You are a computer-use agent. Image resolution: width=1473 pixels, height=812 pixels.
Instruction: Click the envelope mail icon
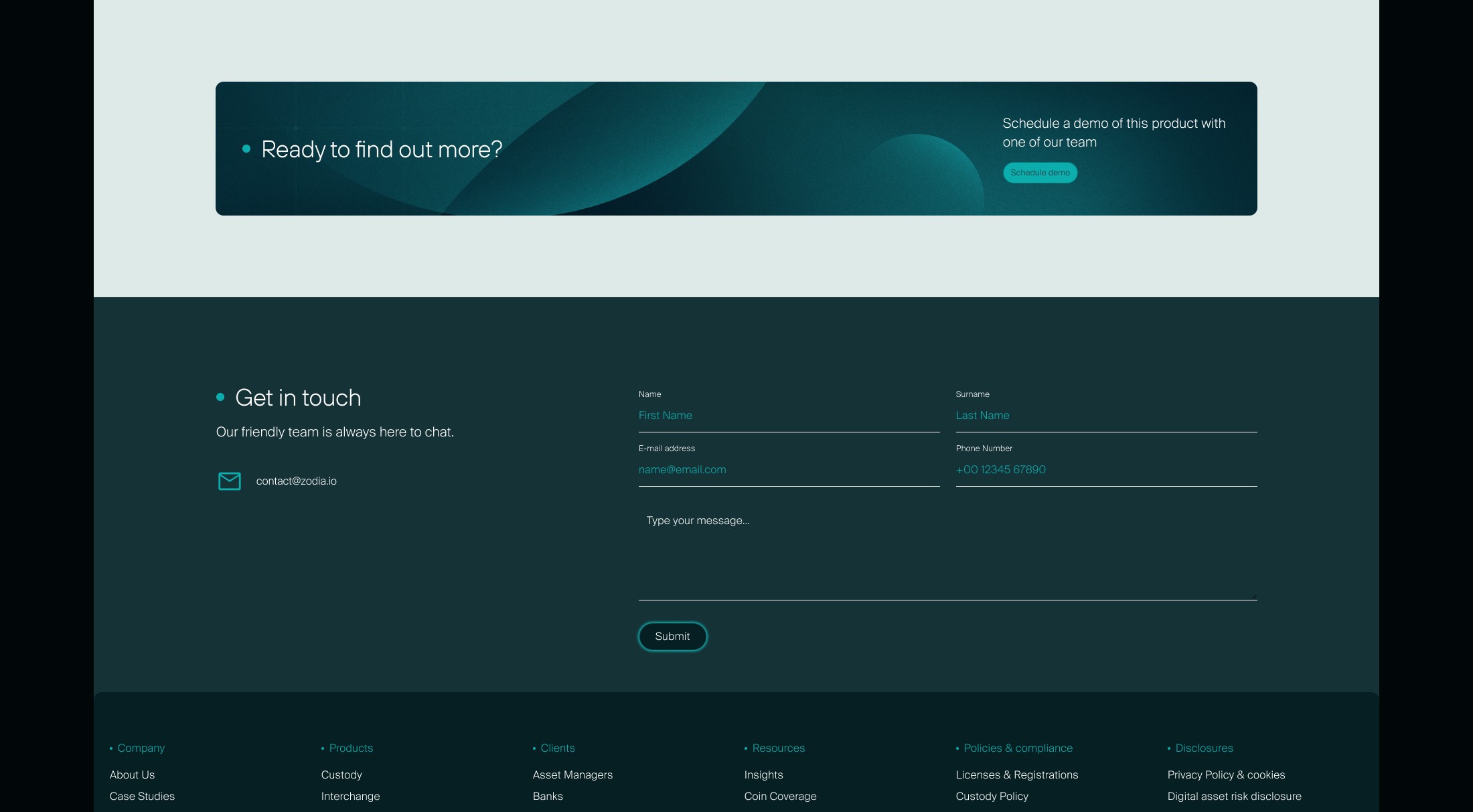(229, 481)
